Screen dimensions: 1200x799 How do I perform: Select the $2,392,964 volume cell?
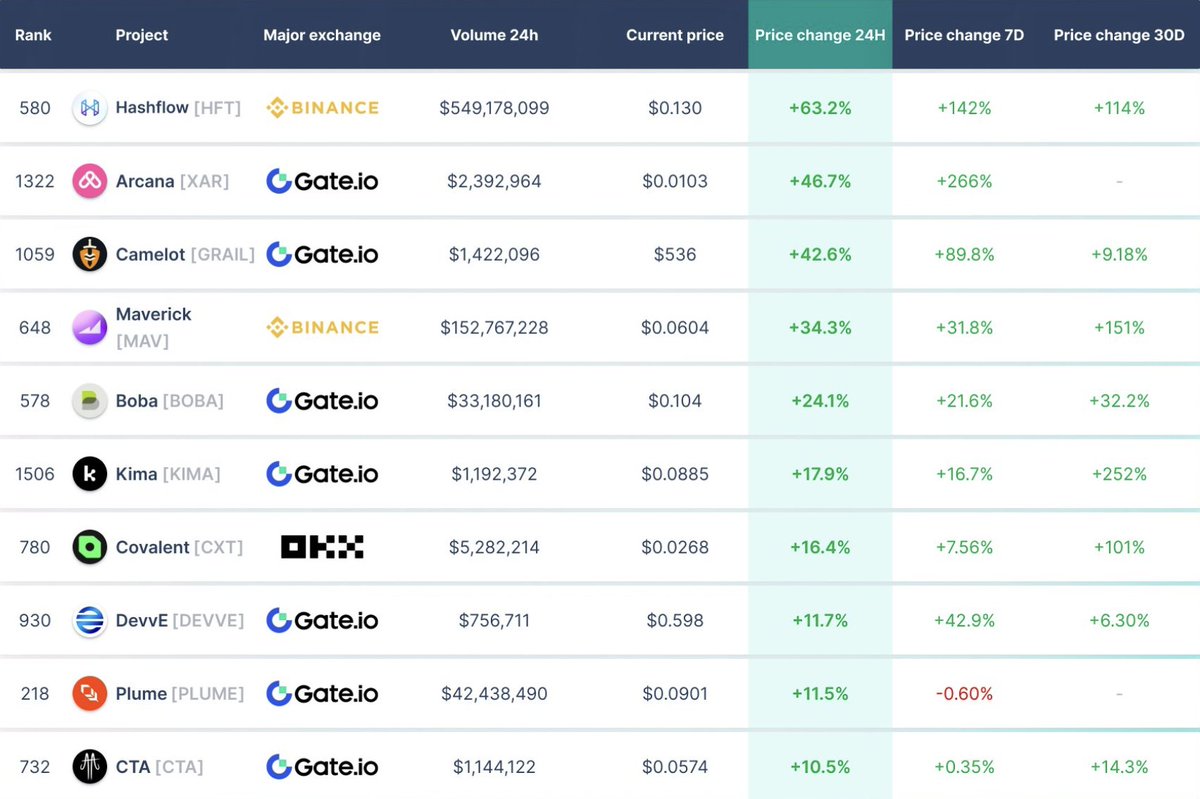(x=494, y=181)
